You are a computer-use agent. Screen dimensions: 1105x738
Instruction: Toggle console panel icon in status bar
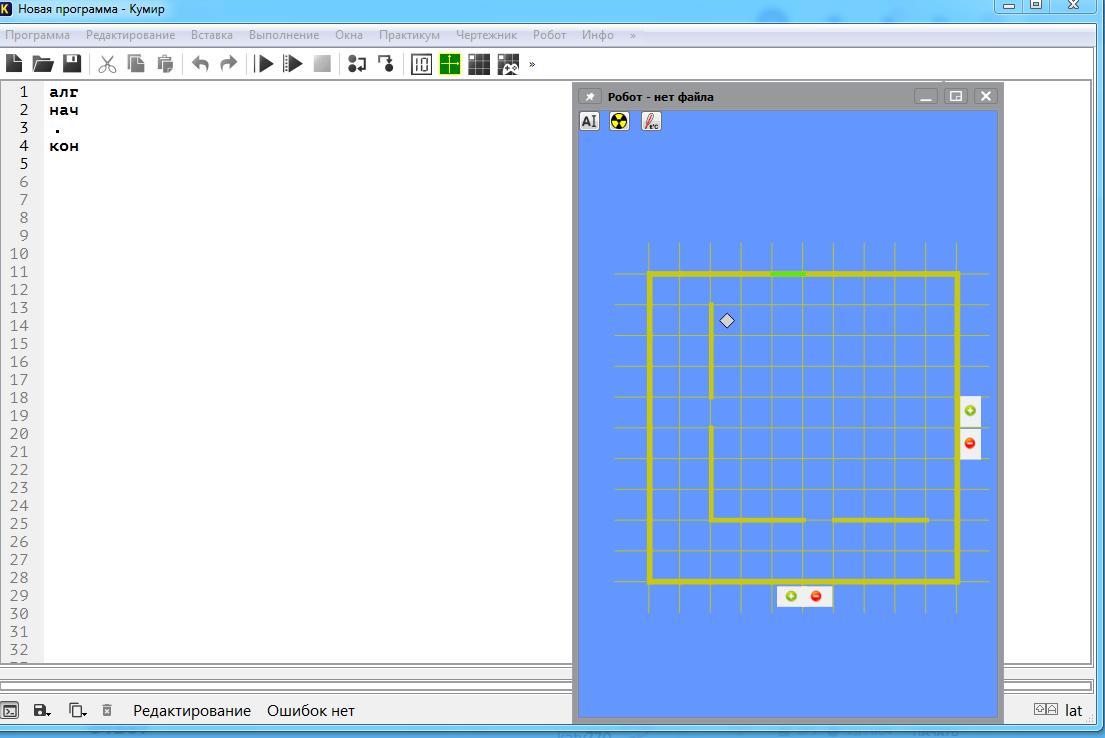tap(10, 711)
